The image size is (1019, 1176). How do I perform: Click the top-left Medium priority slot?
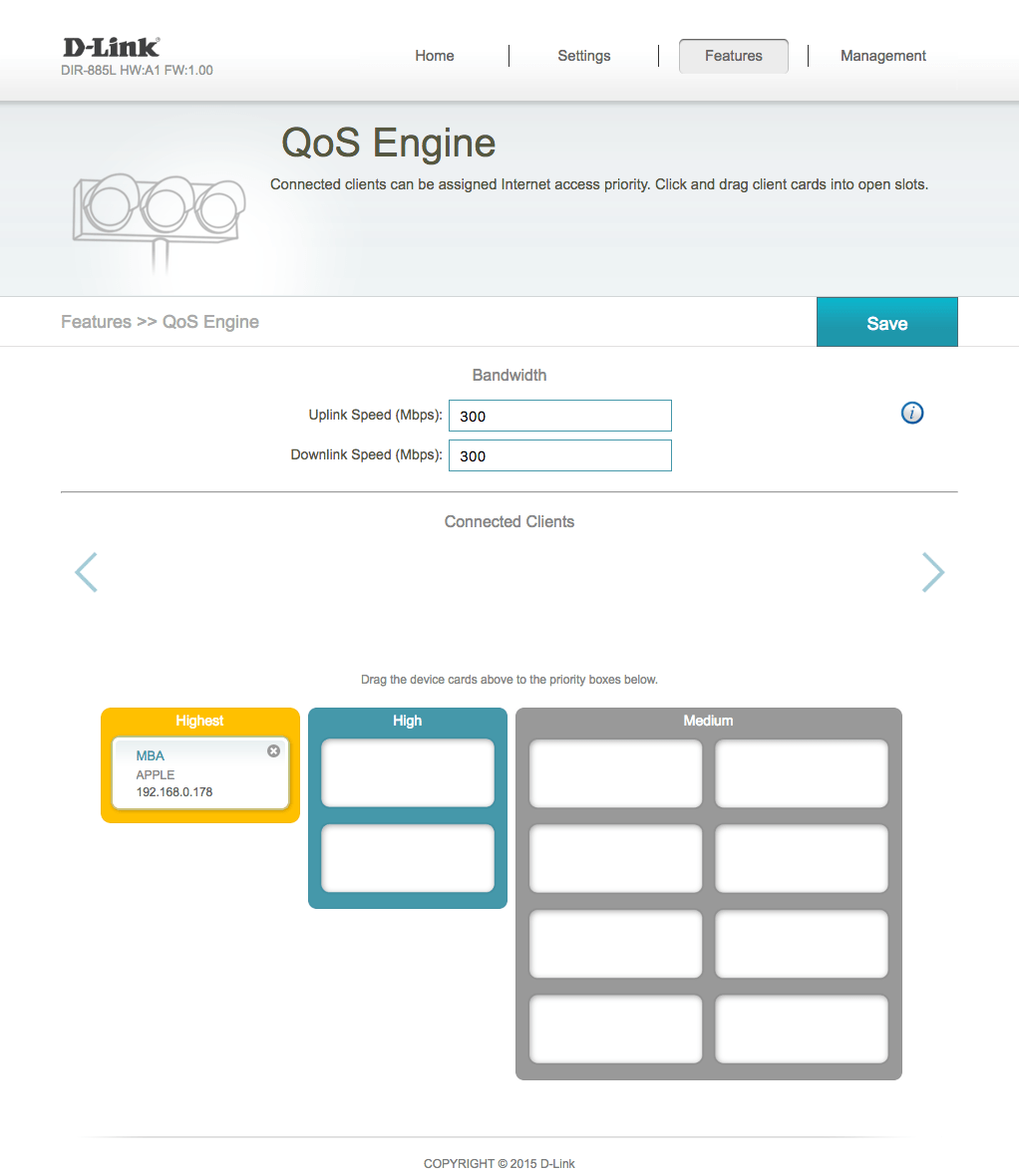point(615,772)
